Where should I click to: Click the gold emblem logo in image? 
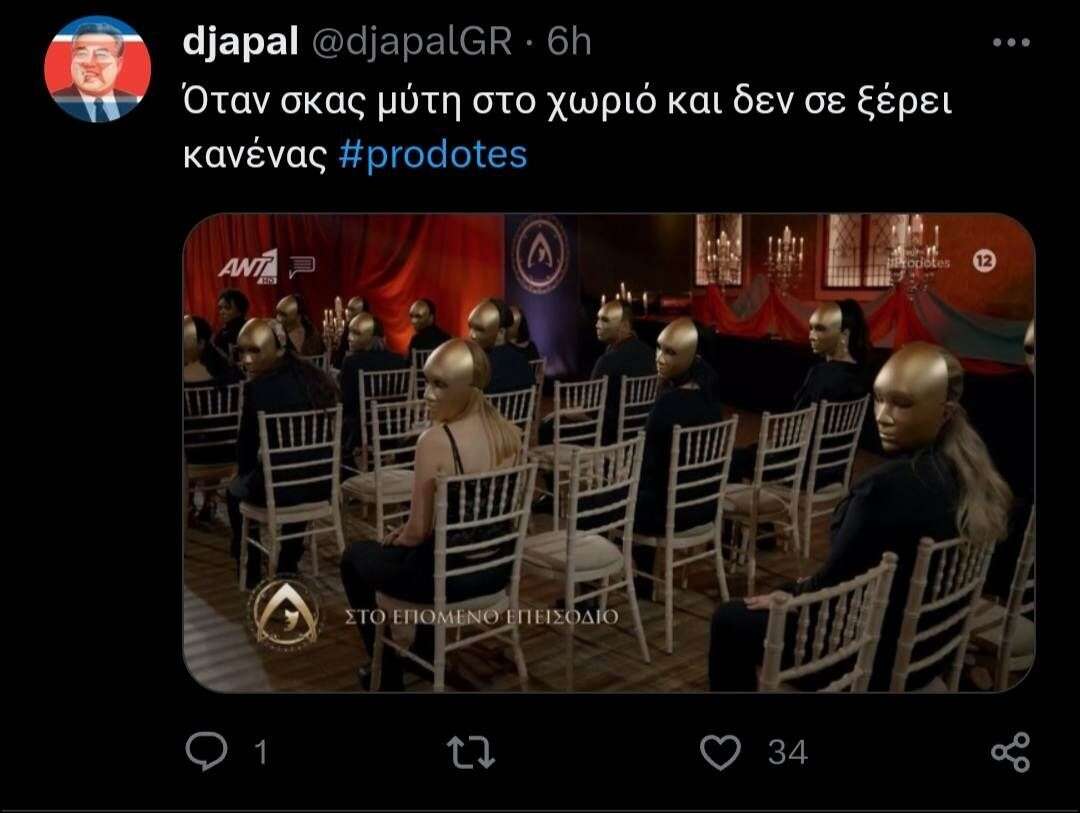285,613
